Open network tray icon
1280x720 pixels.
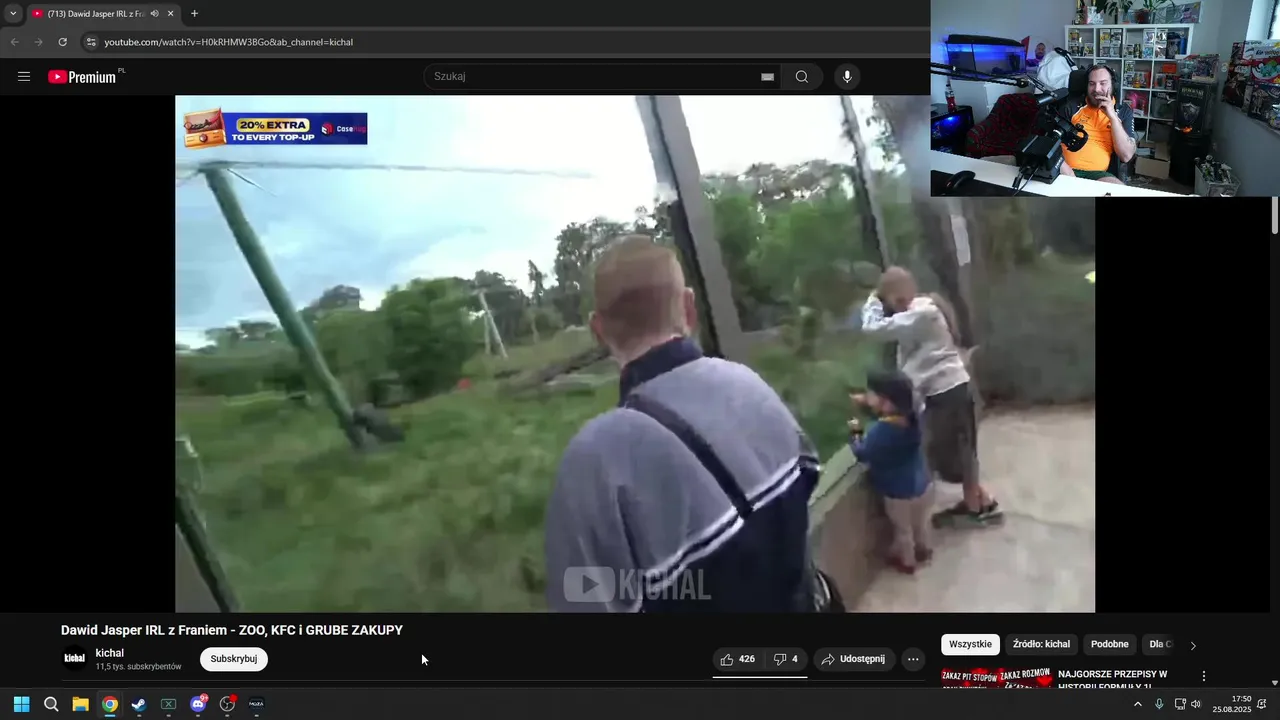1180,704
